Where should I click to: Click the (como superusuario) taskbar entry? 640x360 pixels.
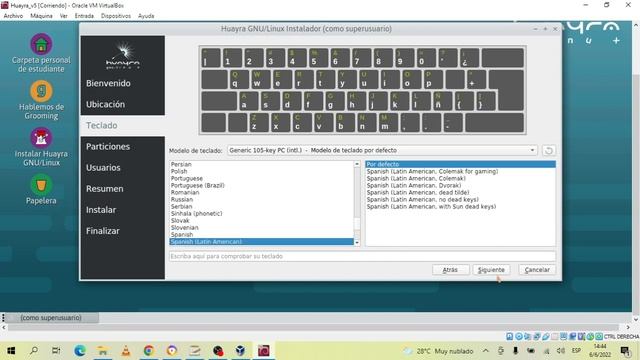click(x=51, y=318)
